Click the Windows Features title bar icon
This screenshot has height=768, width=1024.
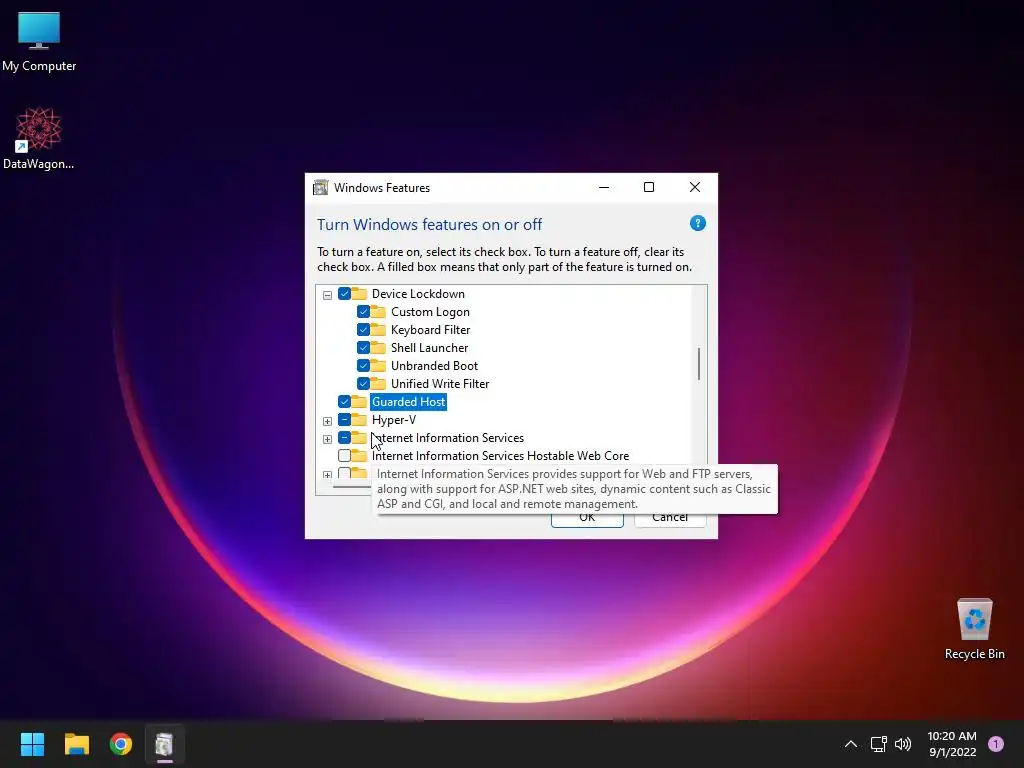(321, 187)
